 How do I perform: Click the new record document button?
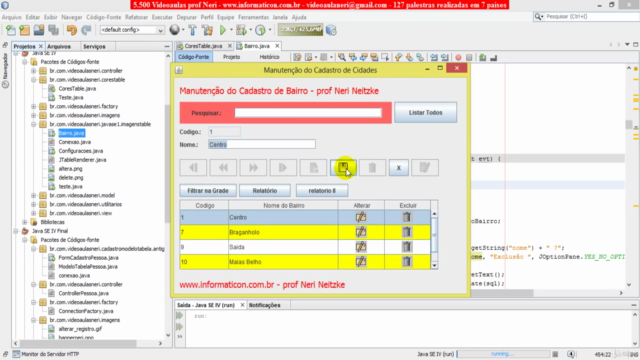(313, 168)
